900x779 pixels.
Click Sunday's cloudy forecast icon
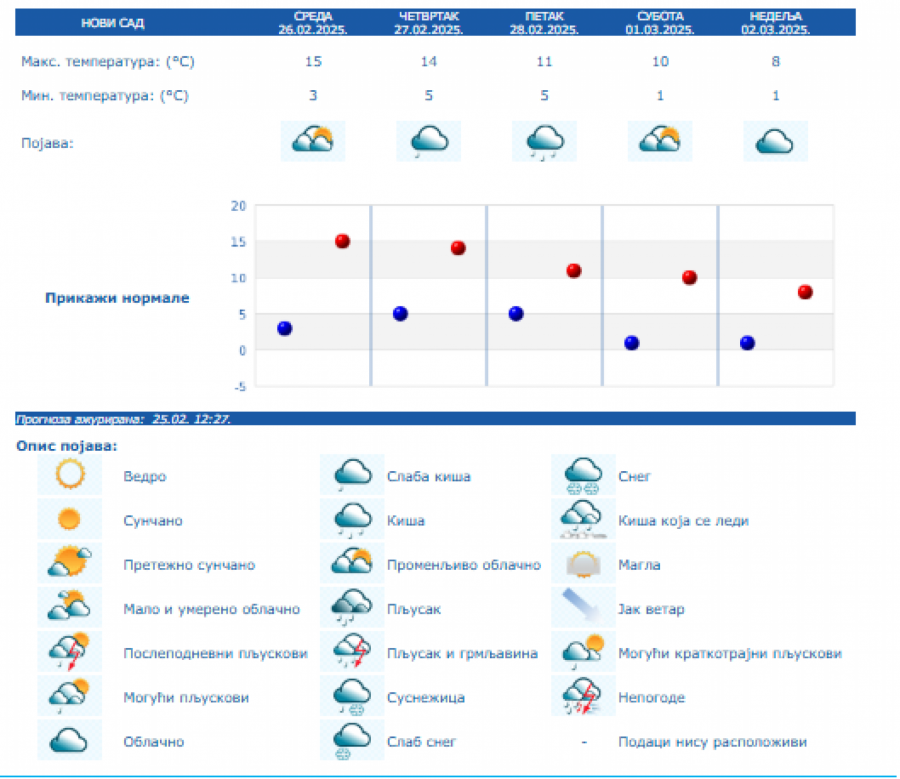tap(775, 141)
